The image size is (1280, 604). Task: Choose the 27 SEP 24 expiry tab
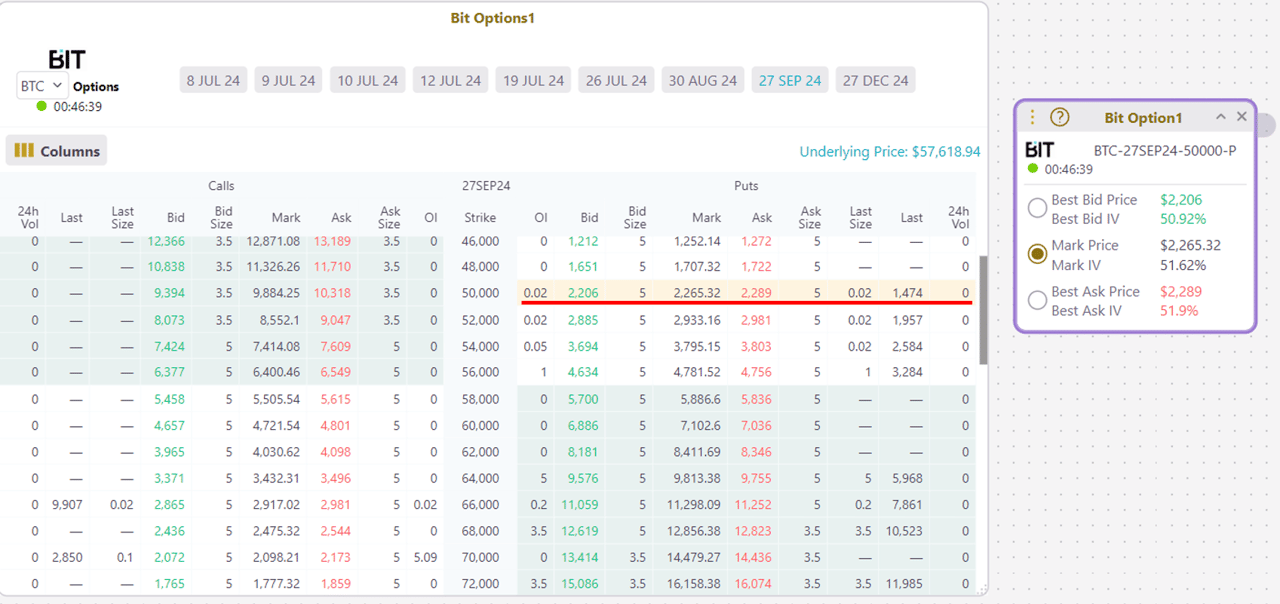coord(790,80)
